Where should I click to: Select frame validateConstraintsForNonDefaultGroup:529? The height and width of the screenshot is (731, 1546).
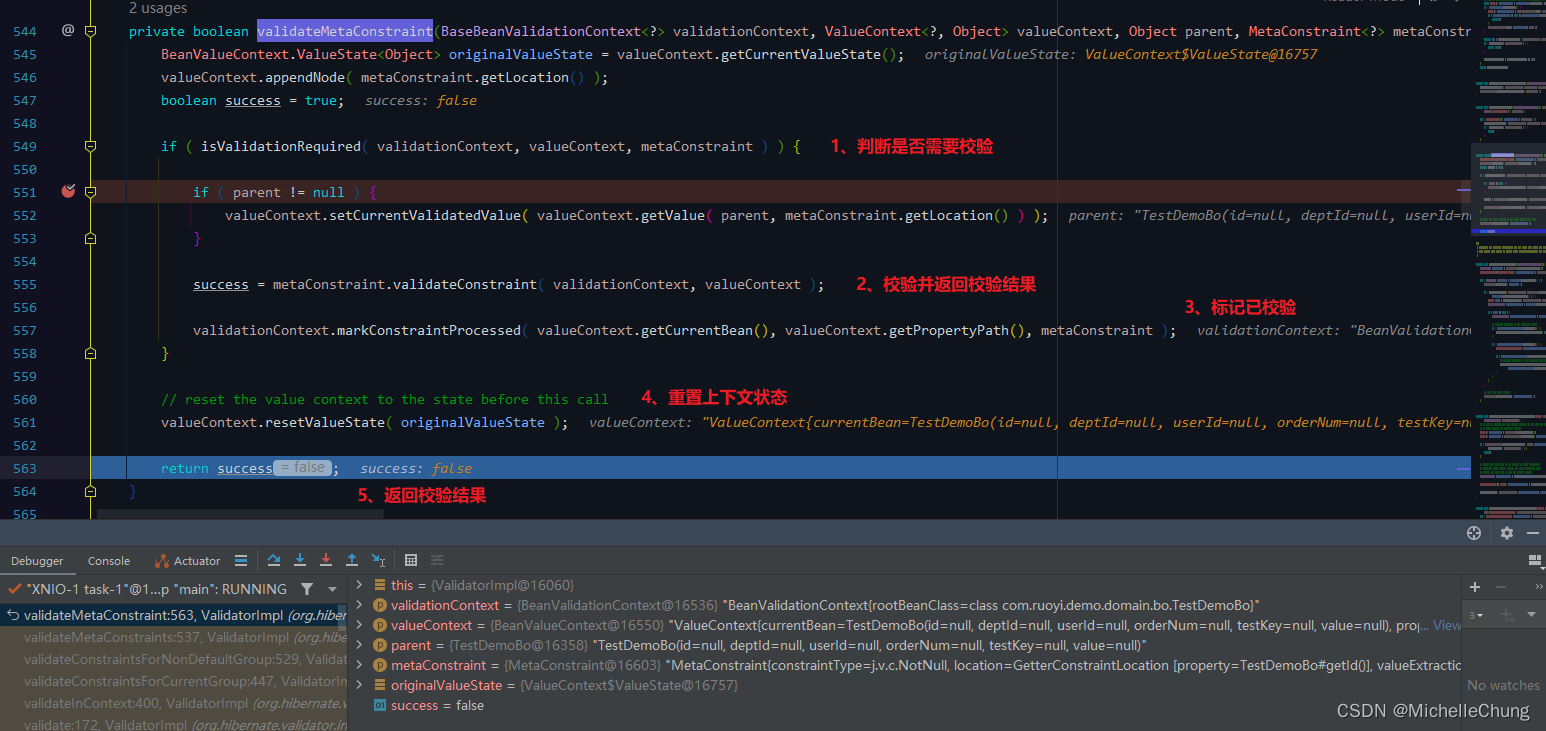pos(173,659)
